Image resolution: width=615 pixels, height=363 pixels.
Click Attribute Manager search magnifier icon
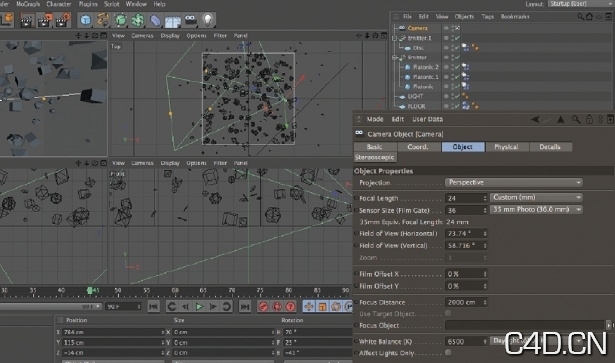pos(576,119)
